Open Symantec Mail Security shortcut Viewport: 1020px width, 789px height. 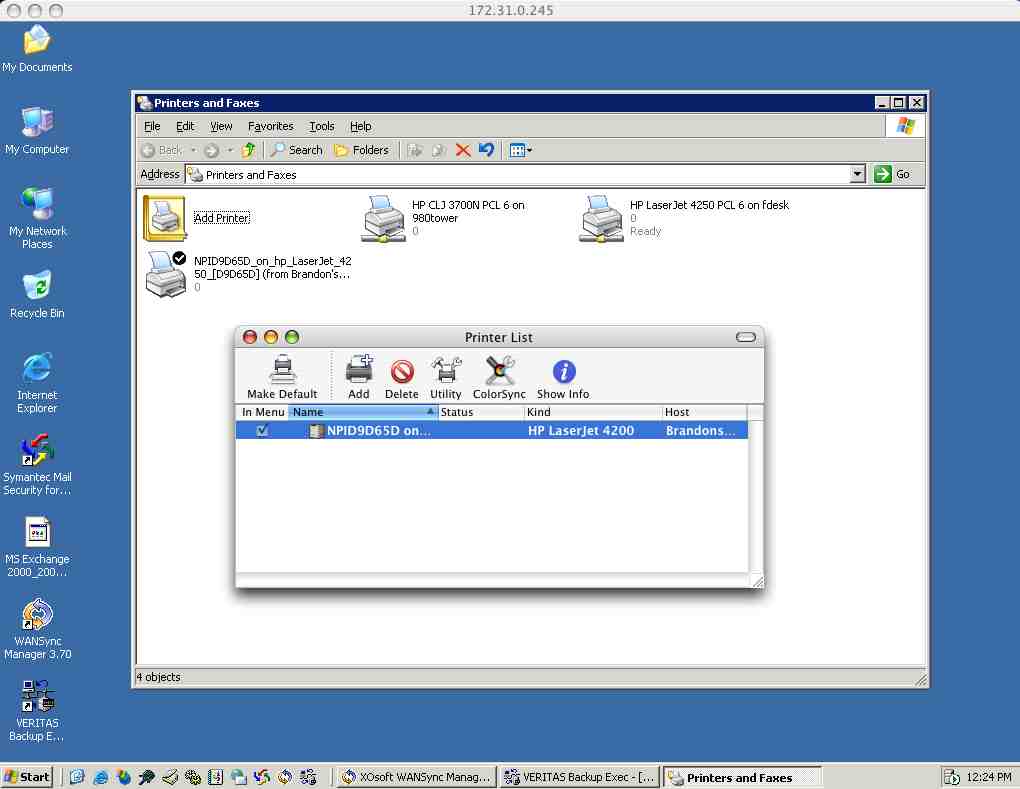pyautogui.click(x=37, y=466)
